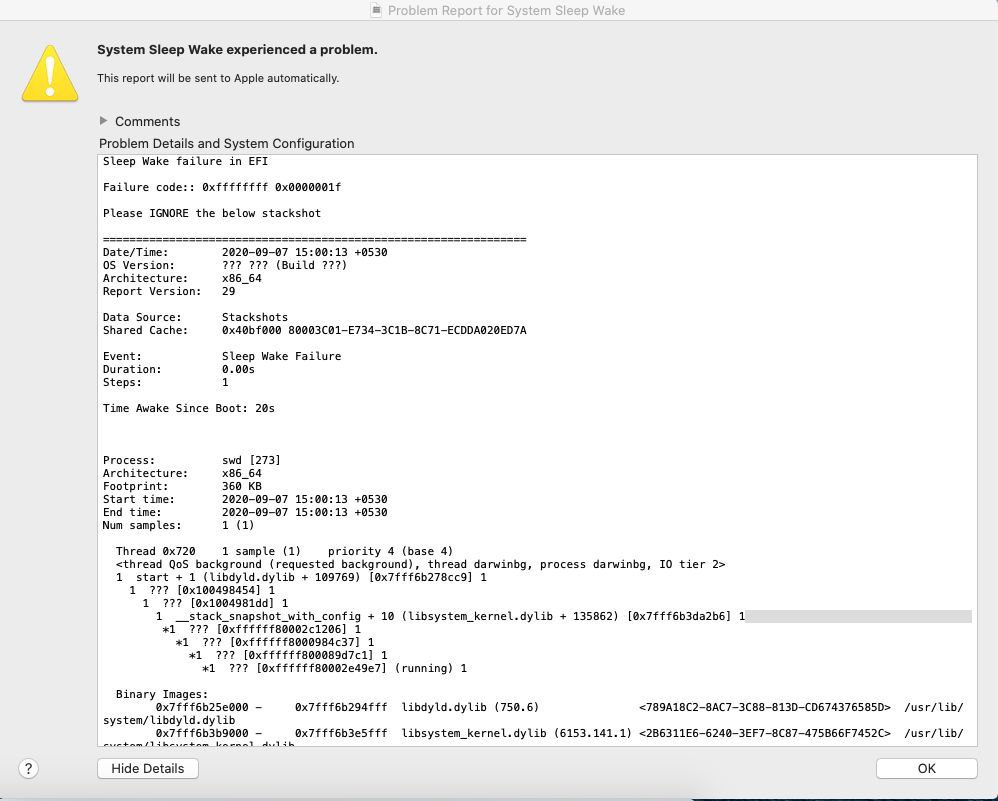
Task: Click the '??? [0x100498454]' stack line
Action: [202, 590]
